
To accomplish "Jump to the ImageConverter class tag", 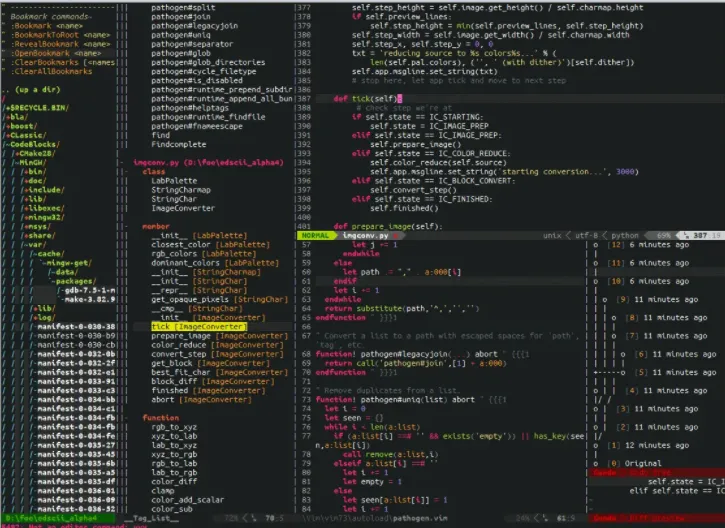I will (183, 208).
